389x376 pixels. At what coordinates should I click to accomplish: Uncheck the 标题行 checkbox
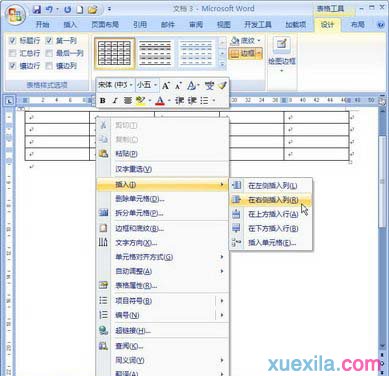point(12,41)
